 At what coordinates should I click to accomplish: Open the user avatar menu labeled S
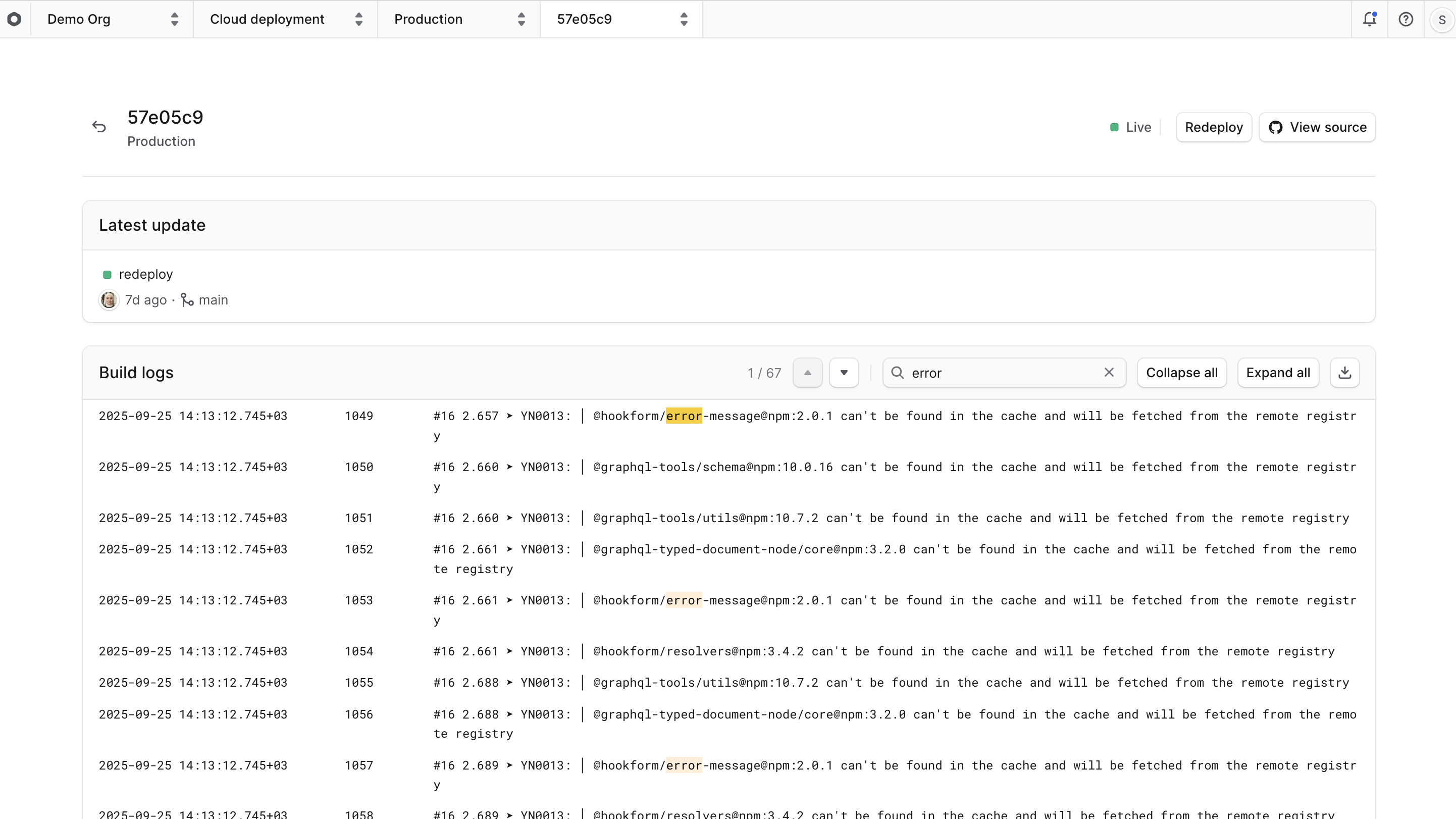(x=1442, y=19)
